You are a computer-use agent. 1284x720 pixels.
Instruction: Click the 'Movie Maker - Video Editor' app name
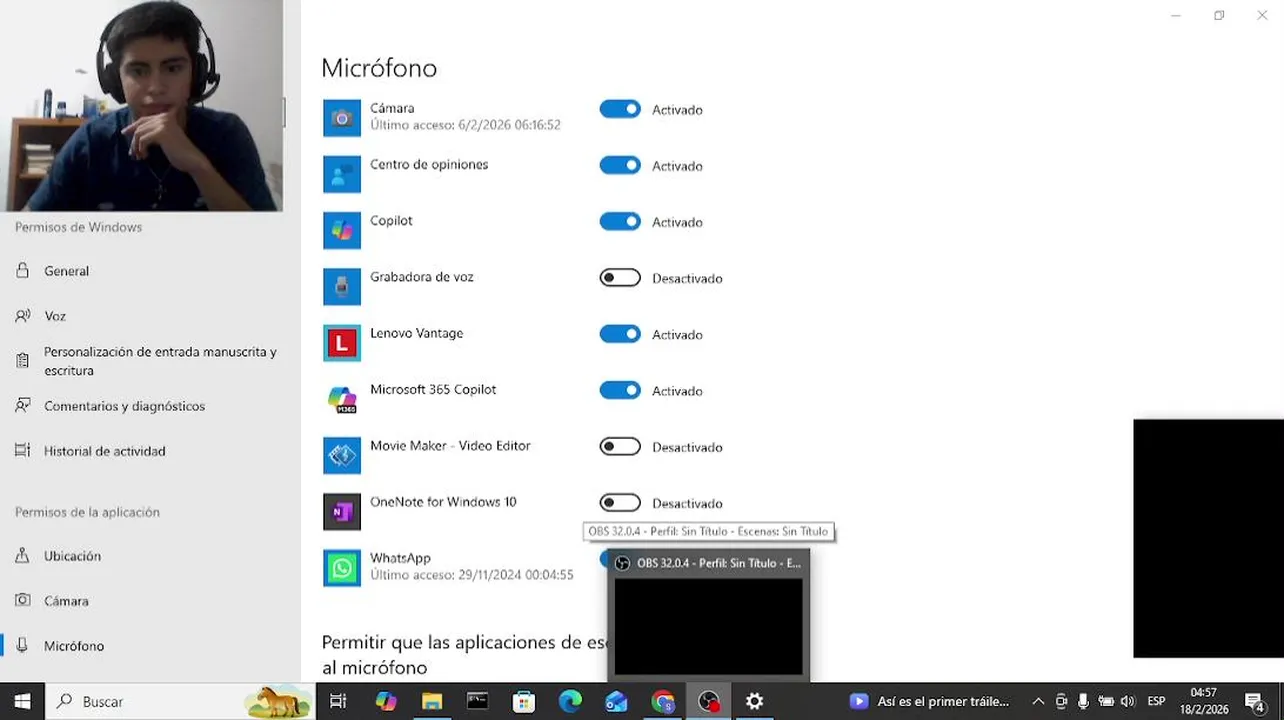pyautogui.click(x=450, y=446)
